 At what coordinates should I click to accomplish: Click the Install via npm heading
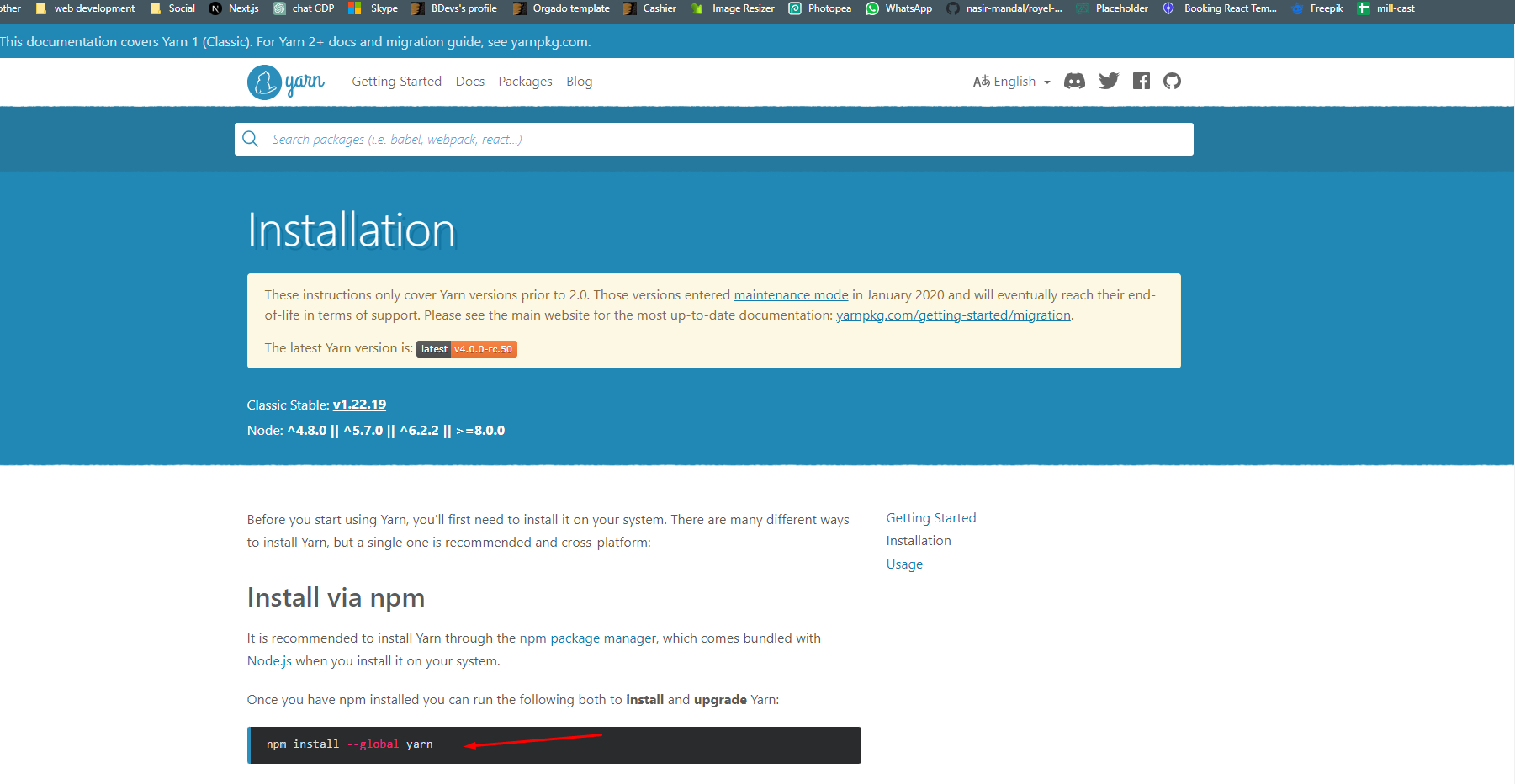pos(336,597)
